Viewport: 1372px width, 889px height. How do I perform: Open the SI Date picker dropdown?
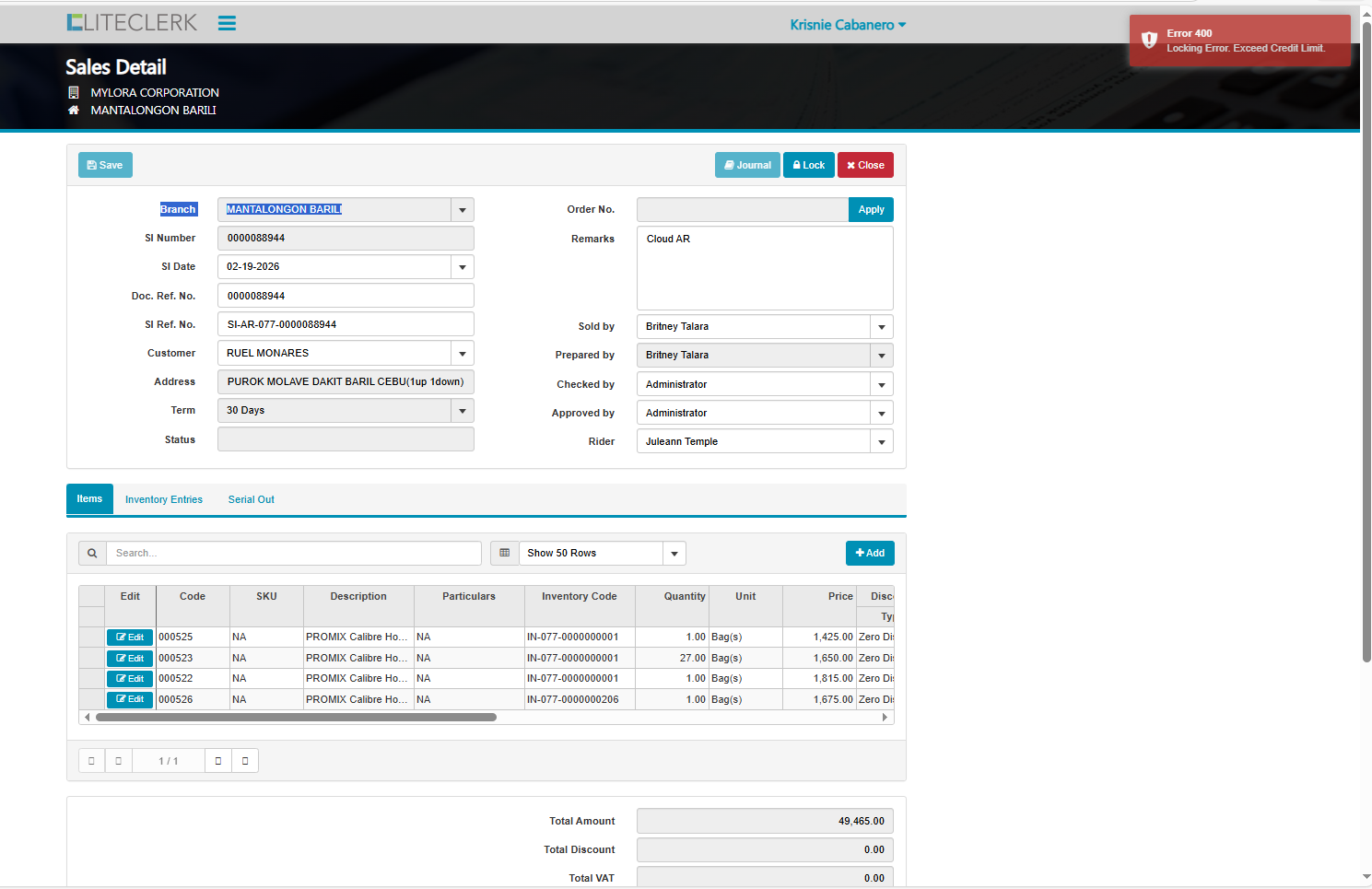tap(463, 267)
